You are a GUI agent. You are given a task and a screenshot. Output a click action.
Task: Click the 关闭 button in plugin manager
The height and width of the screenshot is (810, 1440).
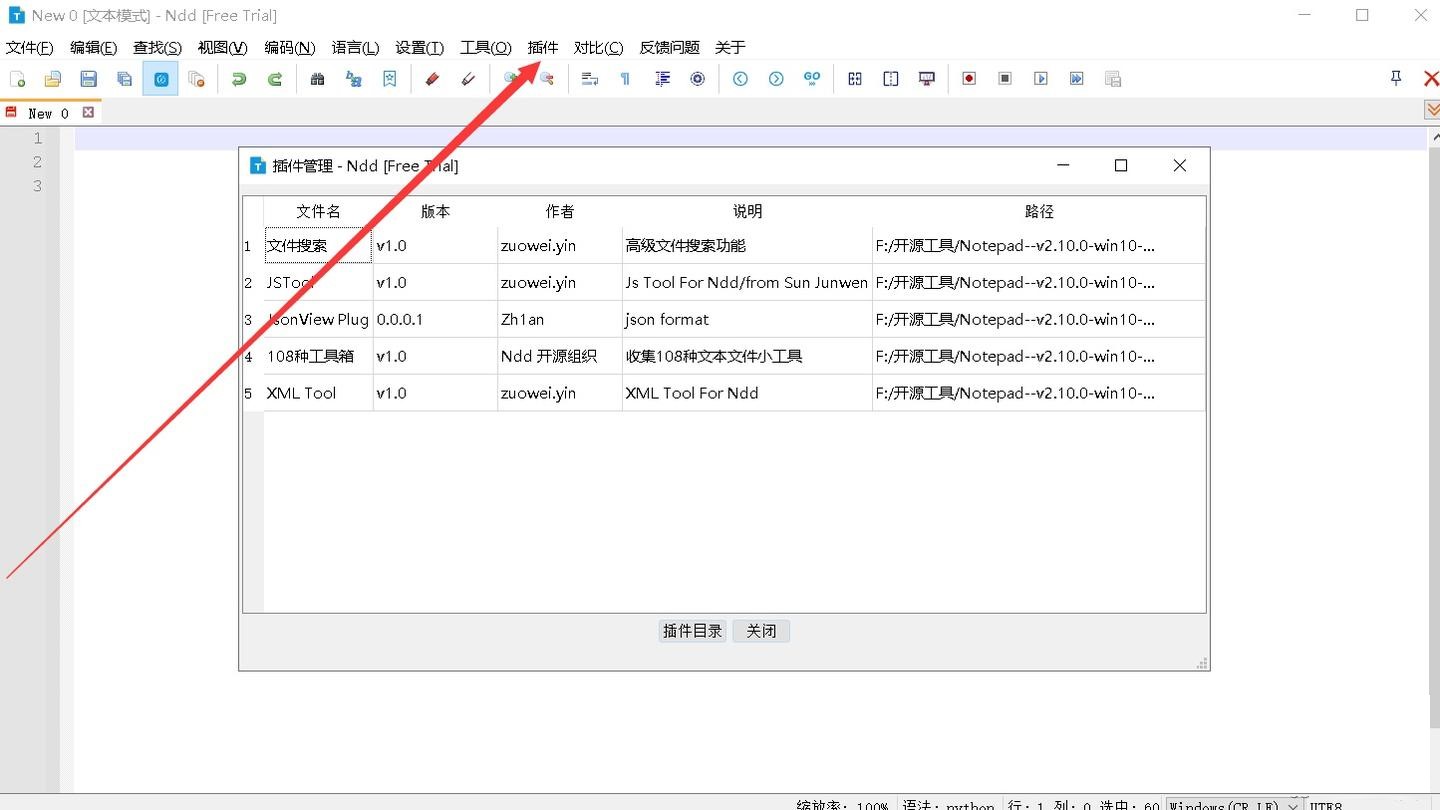tap(761, 631)
